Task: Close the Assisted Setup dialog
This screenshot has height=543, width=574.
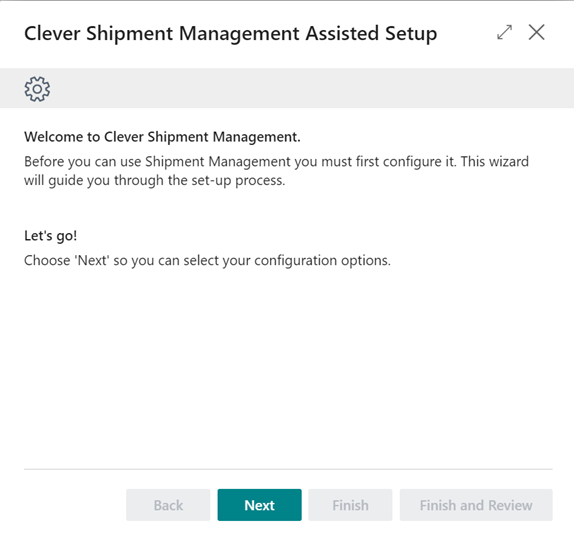Action: coord(536,32)
